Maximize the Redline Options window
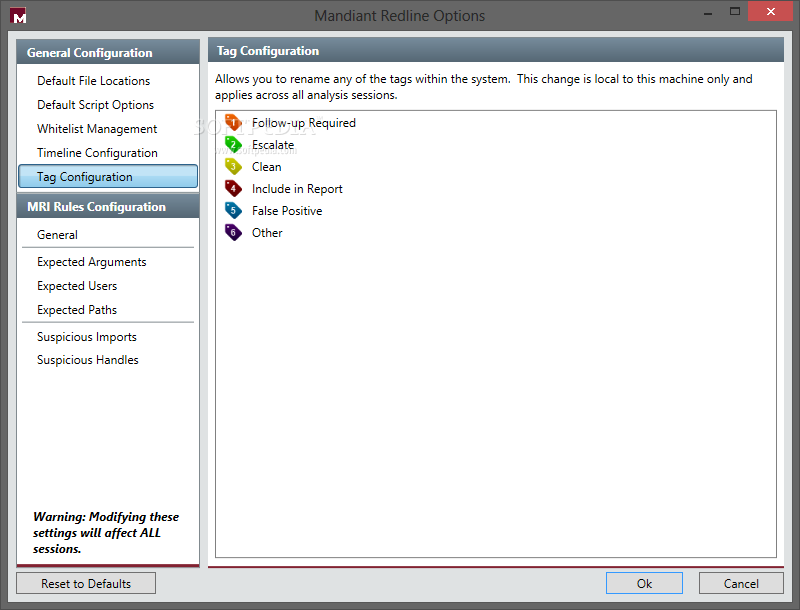The image size is (800, 610). tap(735, 12)
